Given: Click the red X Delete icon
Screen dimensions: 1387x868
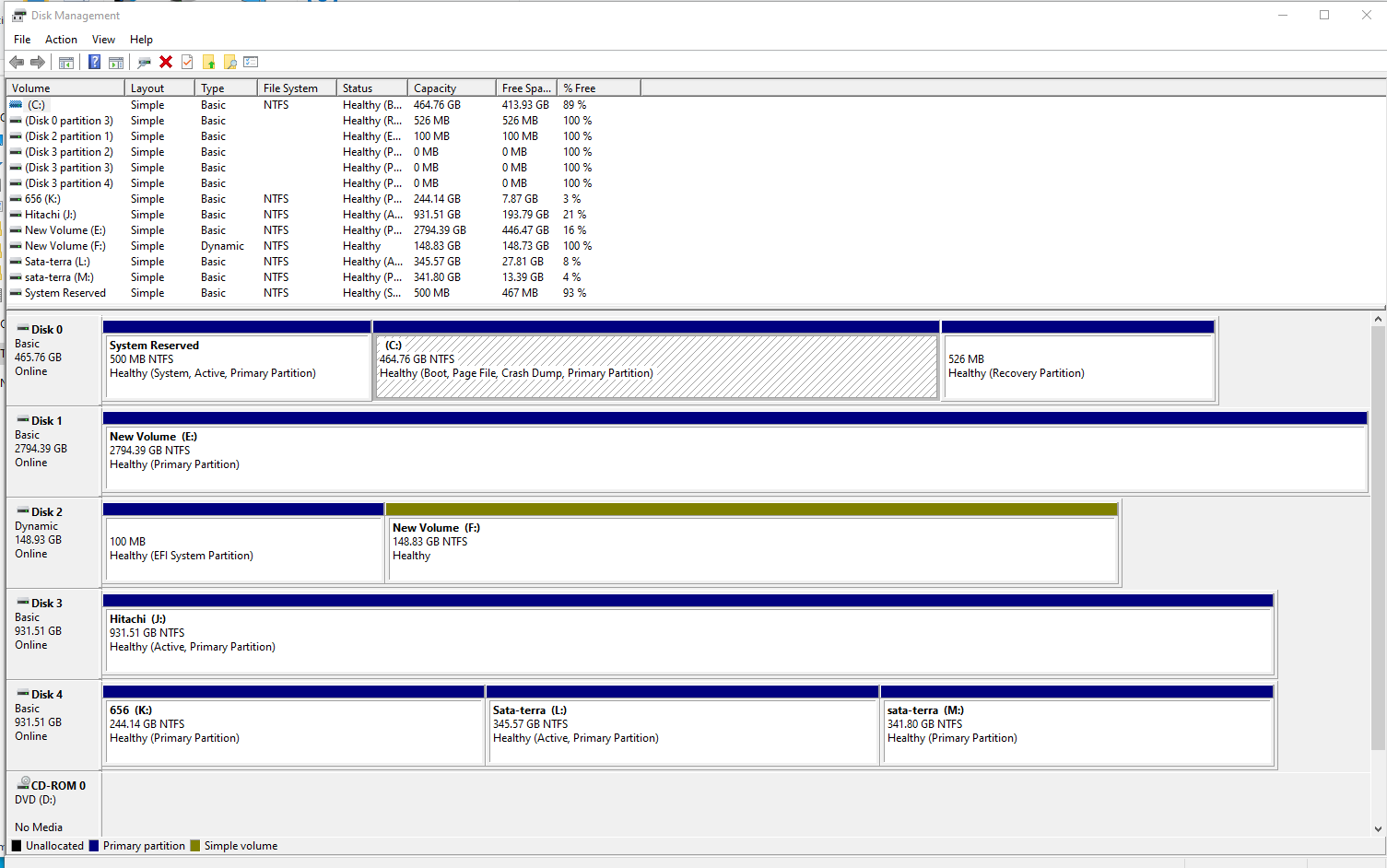Looking at the screenshot, I should [x=166, y=62].
